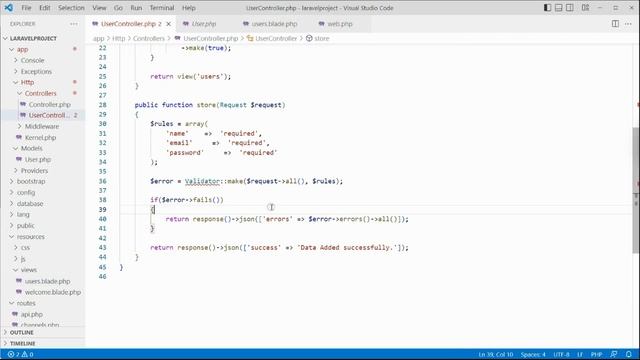The width and height of the screenshot is (640, 360).
Task: Click errors and warnings status indicator
Action: [20, 354]
